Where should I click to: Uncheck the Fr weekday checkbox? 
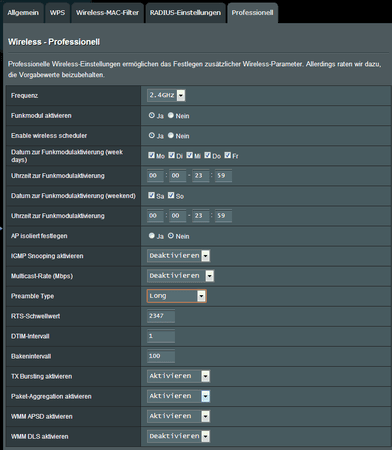(227, 155)
